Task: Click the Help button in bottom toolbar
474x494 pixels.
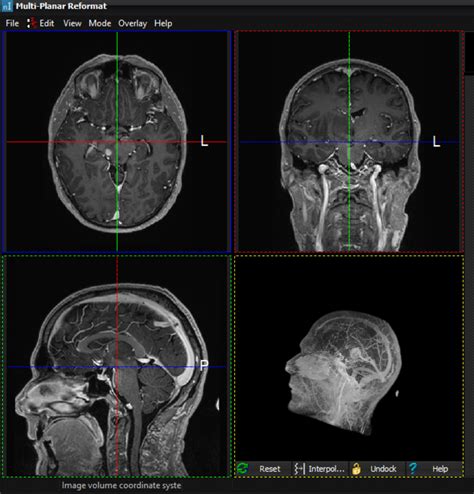Action: tap(434, 469)
